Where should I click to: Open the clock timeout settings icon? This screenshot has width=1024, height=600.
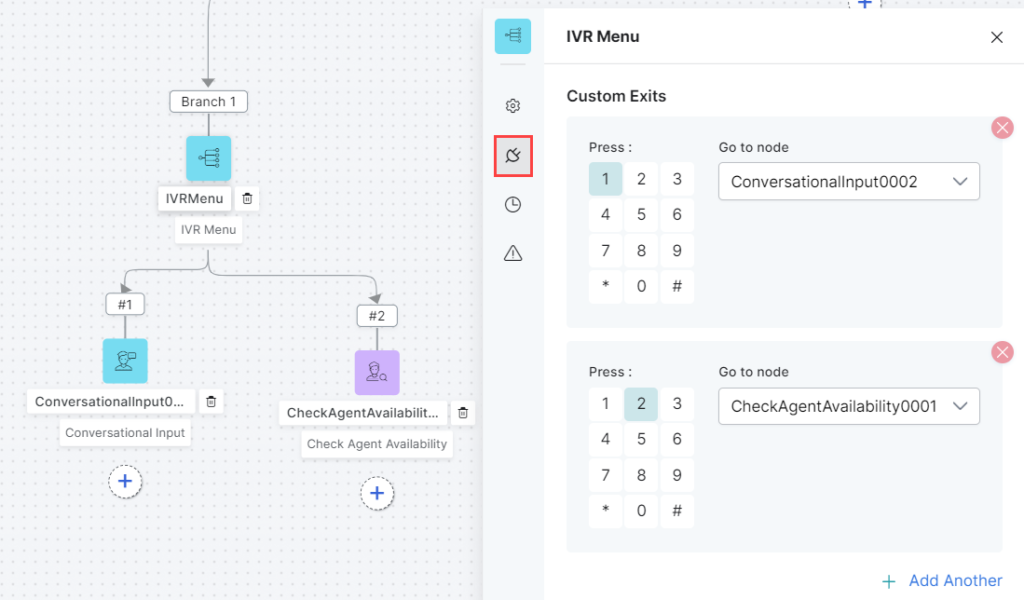[513, 205]
